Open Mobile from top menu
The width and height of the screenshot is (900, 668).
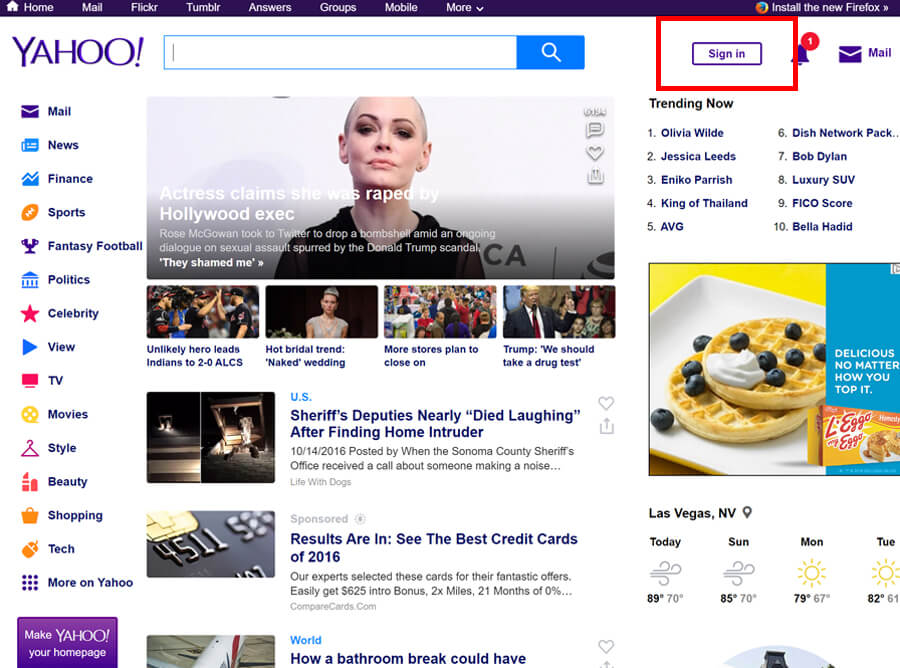click(x=401, y=7)
